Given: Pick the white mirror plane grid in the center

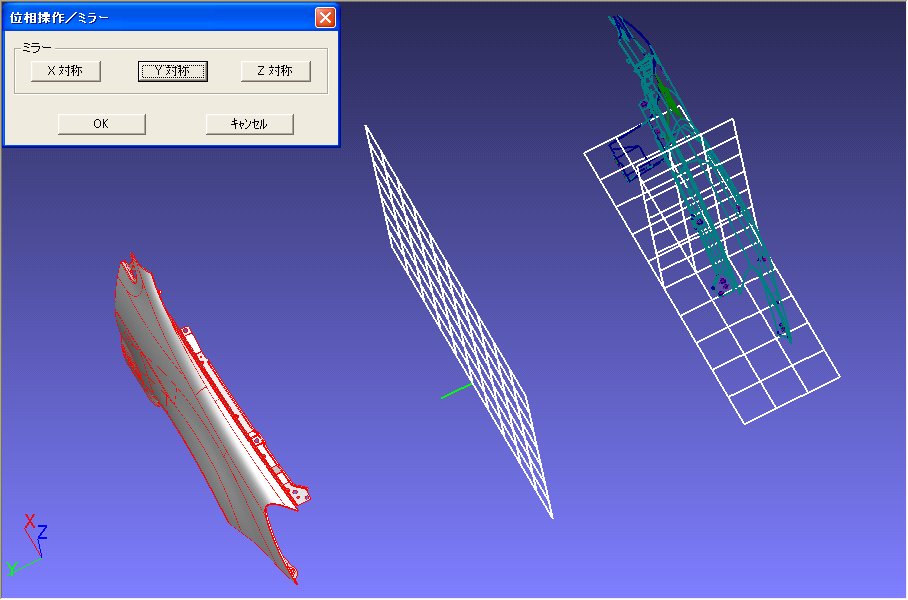Looking at the screenshot, I should coord(457,321).
